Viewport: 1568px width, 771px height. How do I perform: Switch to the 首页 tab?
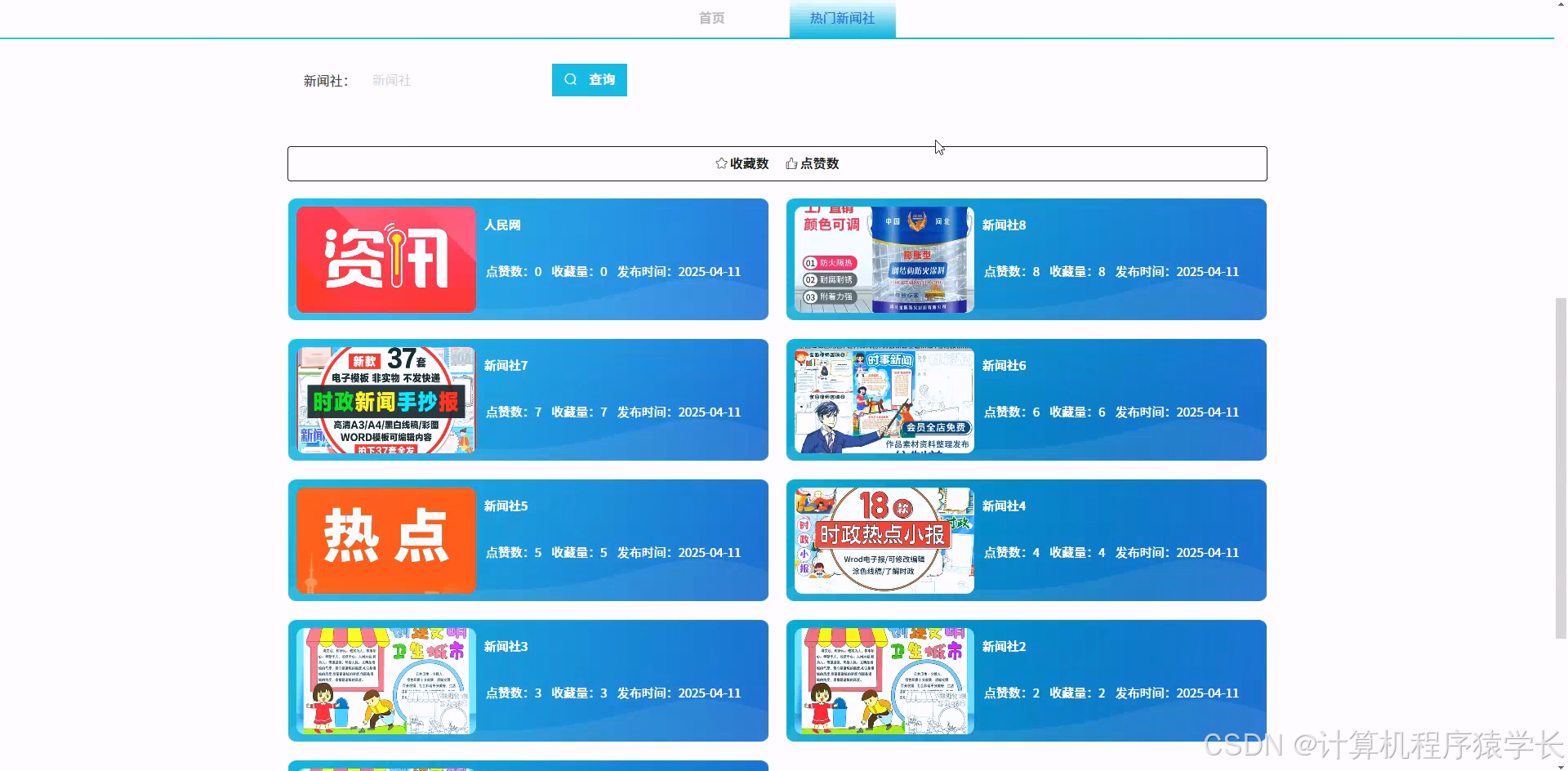coord(710,18)
